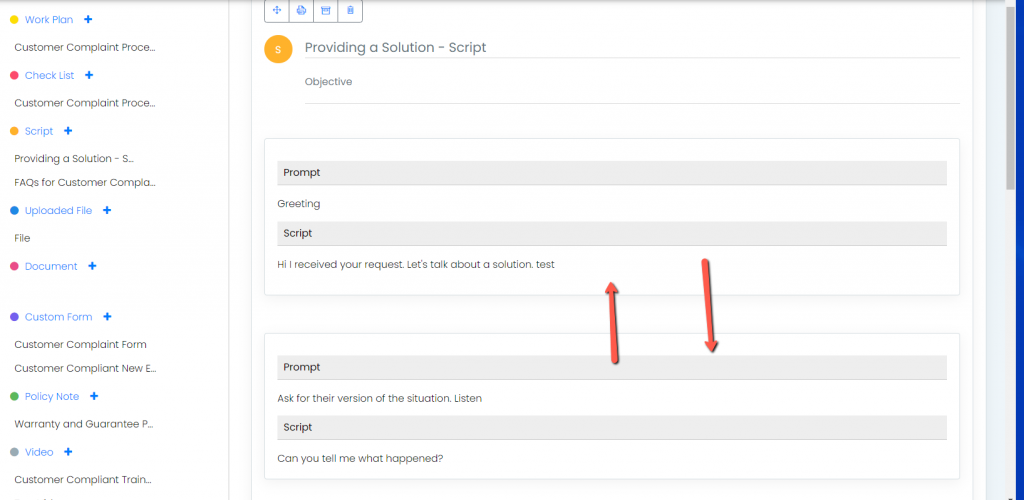
Task: Open the Customer Complaint Form
Action: [80, 344]
